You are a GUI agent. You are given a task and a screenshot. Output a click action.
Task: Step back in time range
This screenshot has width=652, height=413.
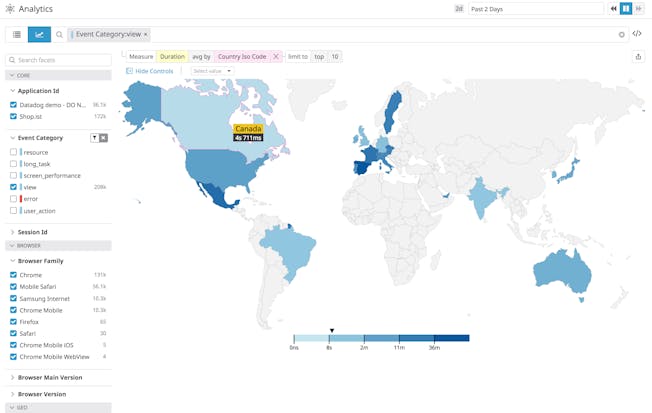614,9
